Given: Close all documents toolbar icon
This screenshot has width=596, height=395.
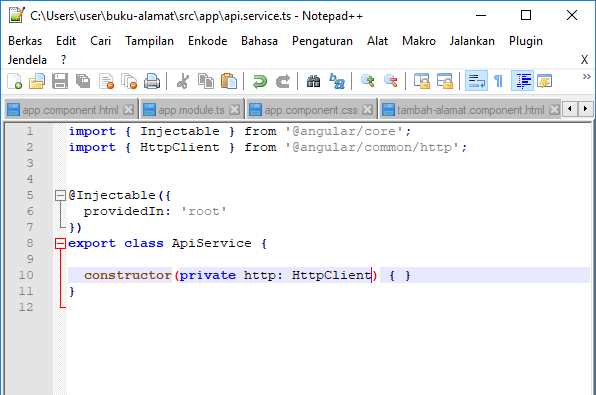Looking at the screenshot, I should tap(129, 81).
